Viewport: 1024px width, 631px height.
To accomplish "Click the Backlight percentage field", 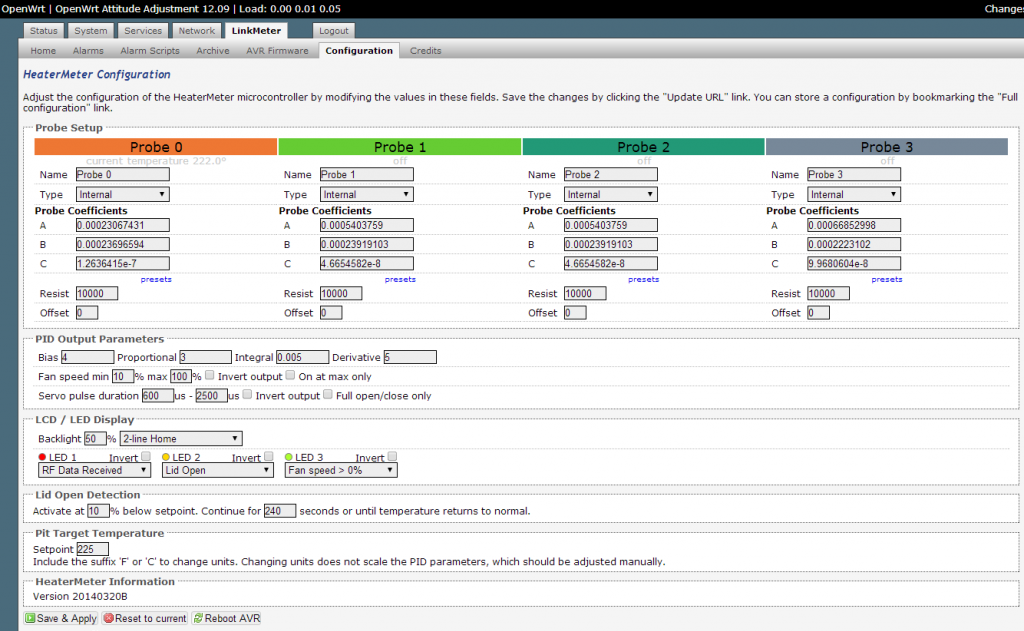I will [95, 438].
